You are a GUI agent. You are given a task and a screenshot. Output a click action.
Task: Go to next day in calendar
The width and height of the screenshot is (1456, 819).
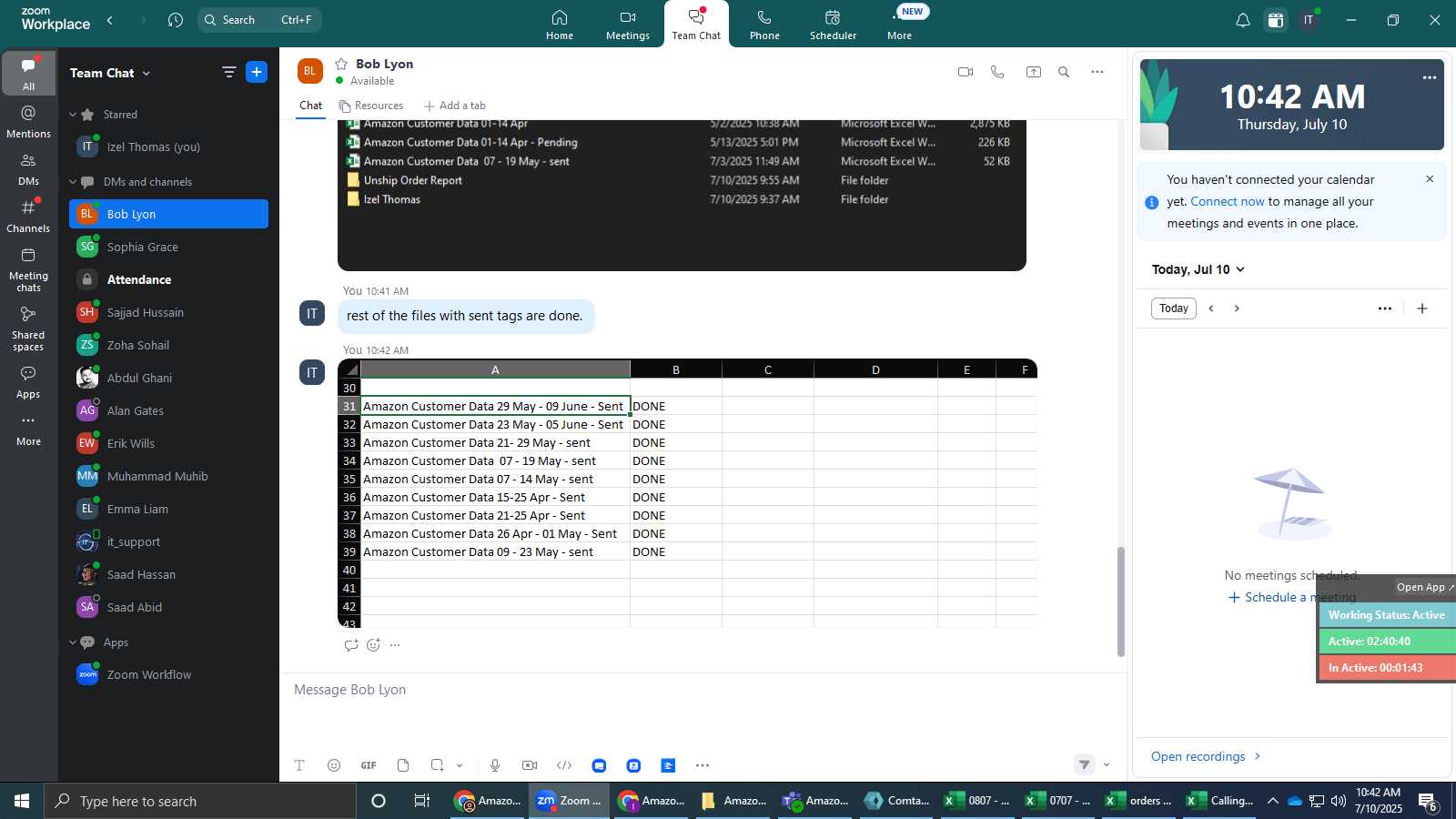[x=1237, y=308]
